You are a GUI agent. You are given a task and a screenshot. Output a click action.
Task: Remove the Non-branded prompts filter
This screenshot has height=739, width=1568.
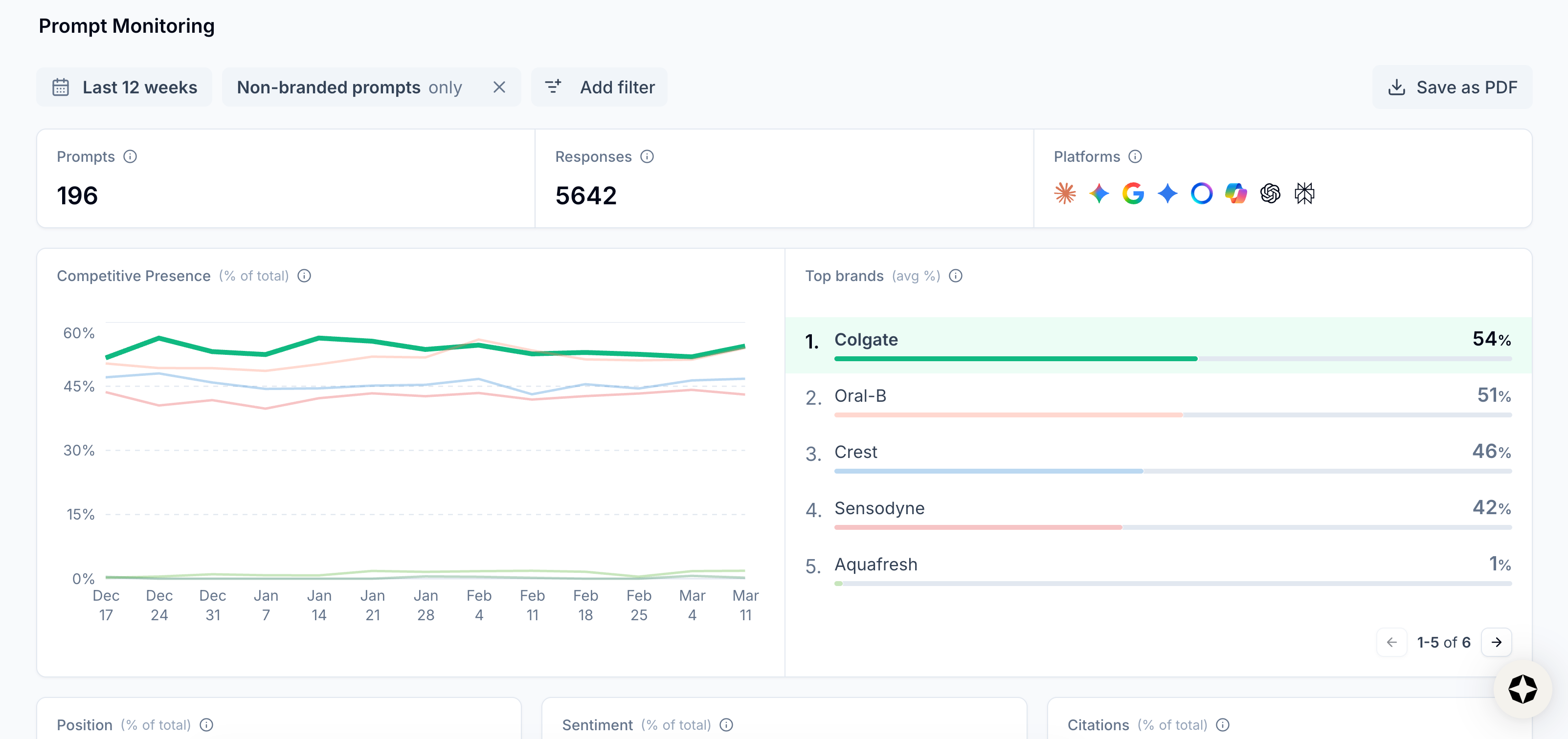[x=499, y=87]
